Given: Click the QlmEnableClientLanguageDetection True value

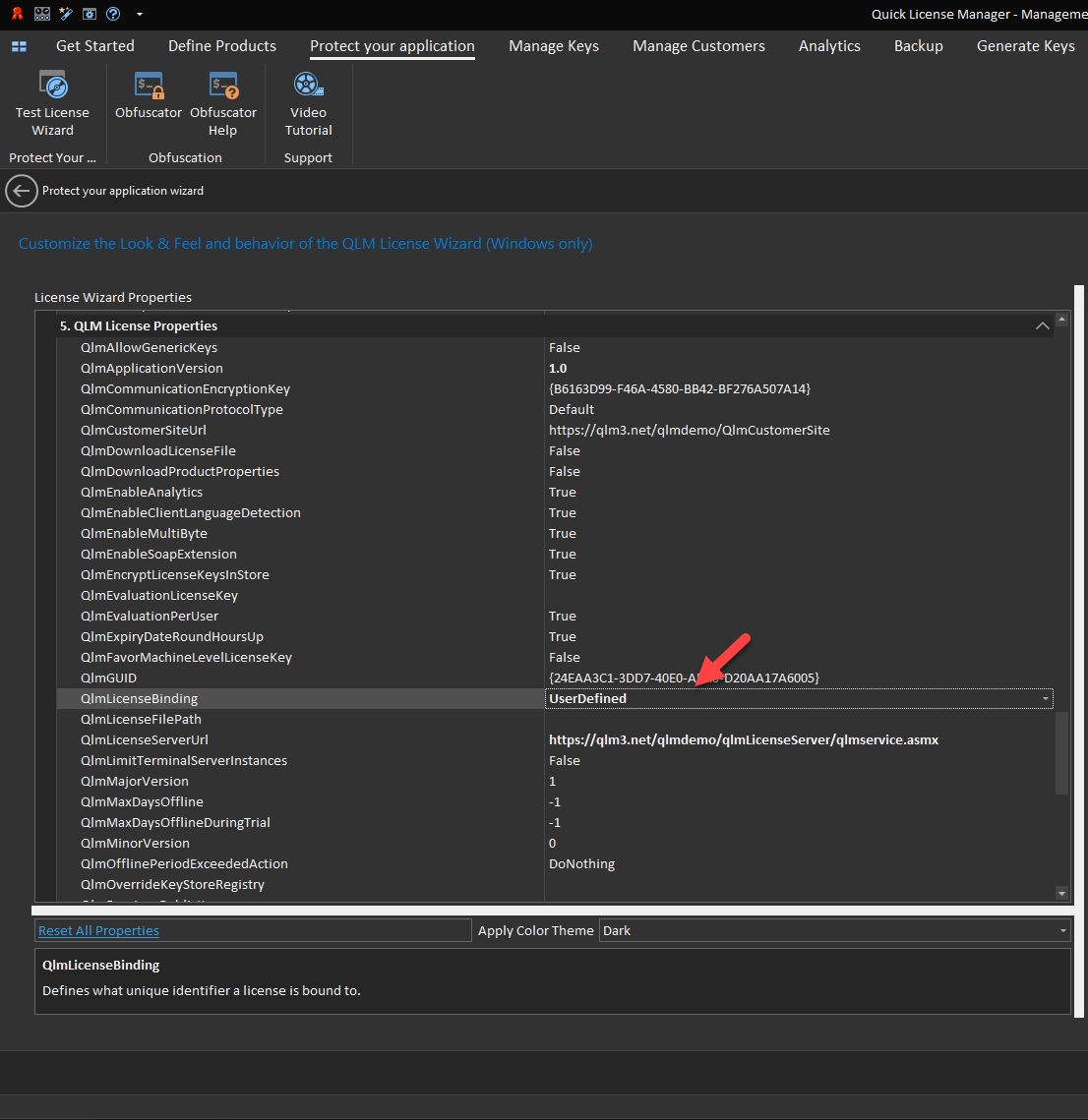Looking at the screenshot, I should click(x=563, y=513).
